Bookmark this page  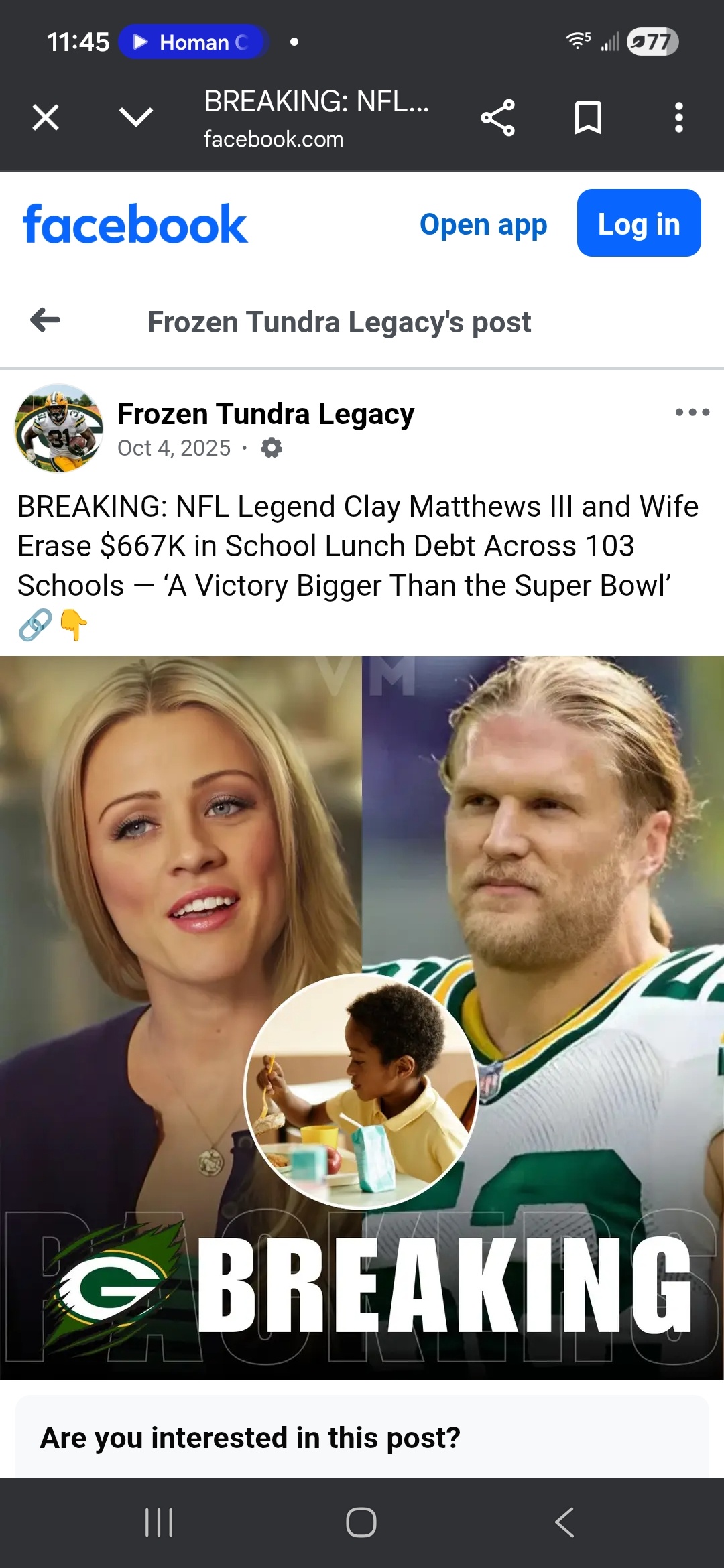[588, 118]
